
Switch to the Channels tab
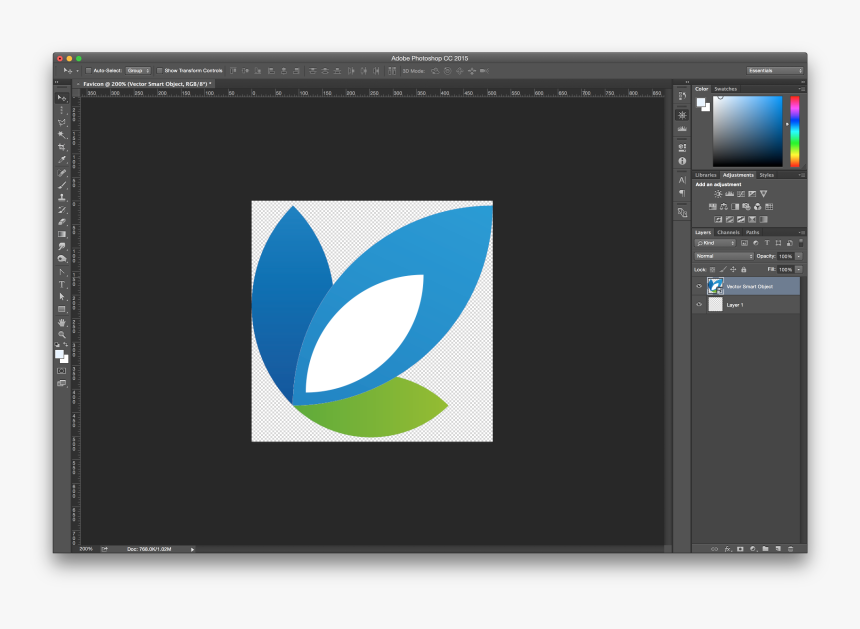[x=728, y=233]
